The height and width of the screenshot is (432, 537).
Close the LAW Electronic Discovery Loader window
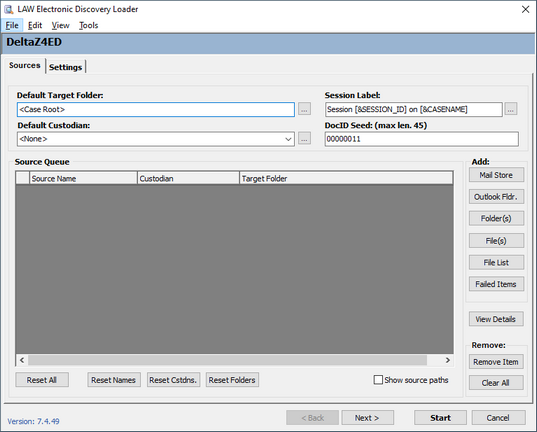coord(526,9)
